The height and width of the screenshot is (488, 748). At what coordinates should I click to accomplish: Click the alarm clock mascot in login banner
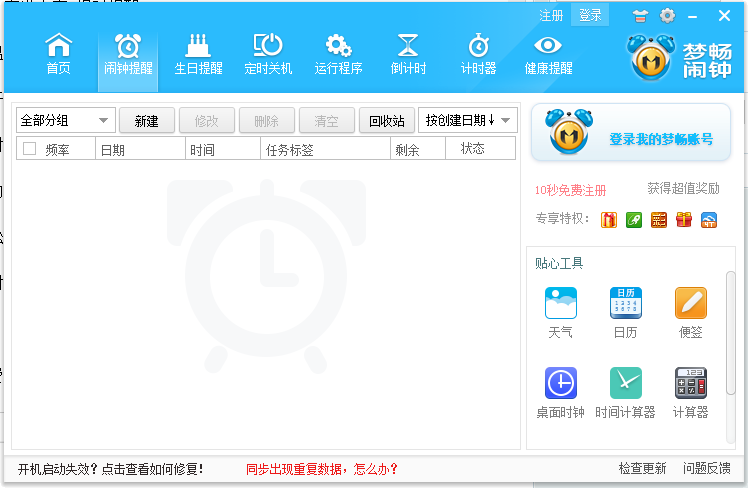pyautogui.click(x=569, y=131)
